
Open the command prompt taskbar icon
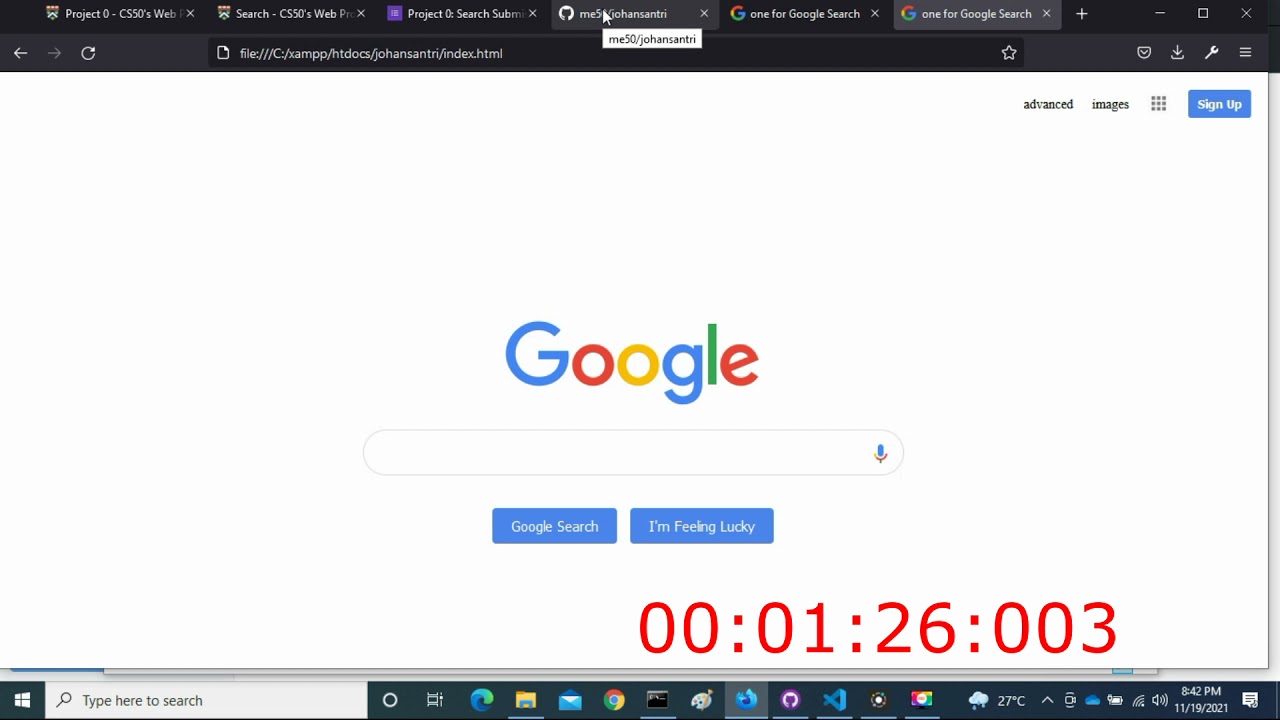pos(658,700)
